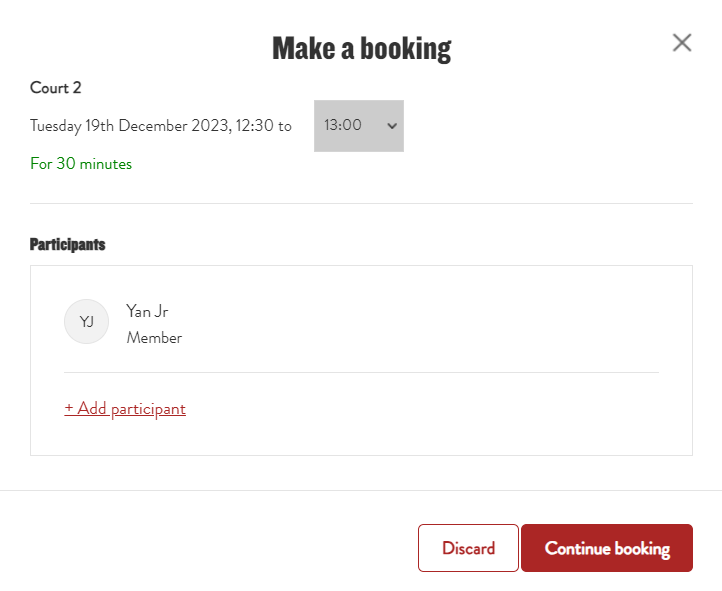The height and width of the screenshot is (591, 722).
Task: Click the word 'to' before the dropdown
Action: 285,126
